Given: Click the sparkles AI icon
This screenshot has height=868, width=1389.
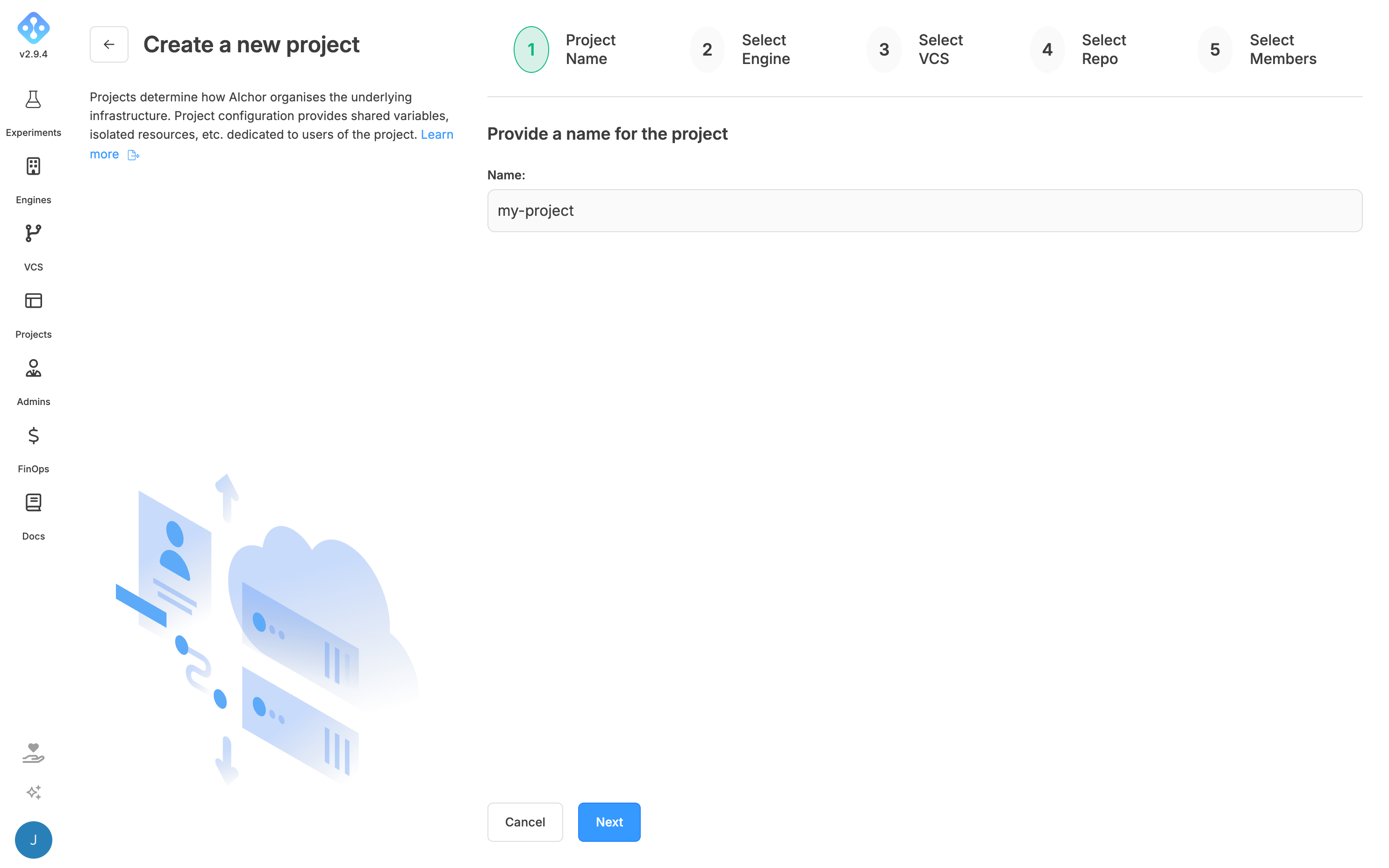Looking at the screenshot, I should [33, 792].
